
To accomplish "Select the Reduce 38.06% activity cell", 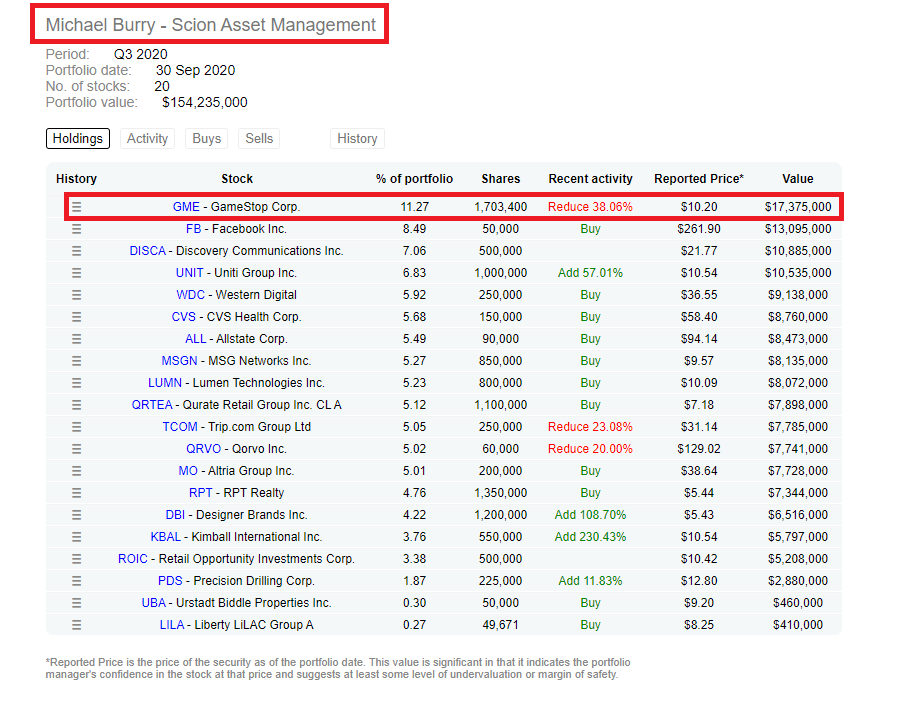I will [590, 207].
